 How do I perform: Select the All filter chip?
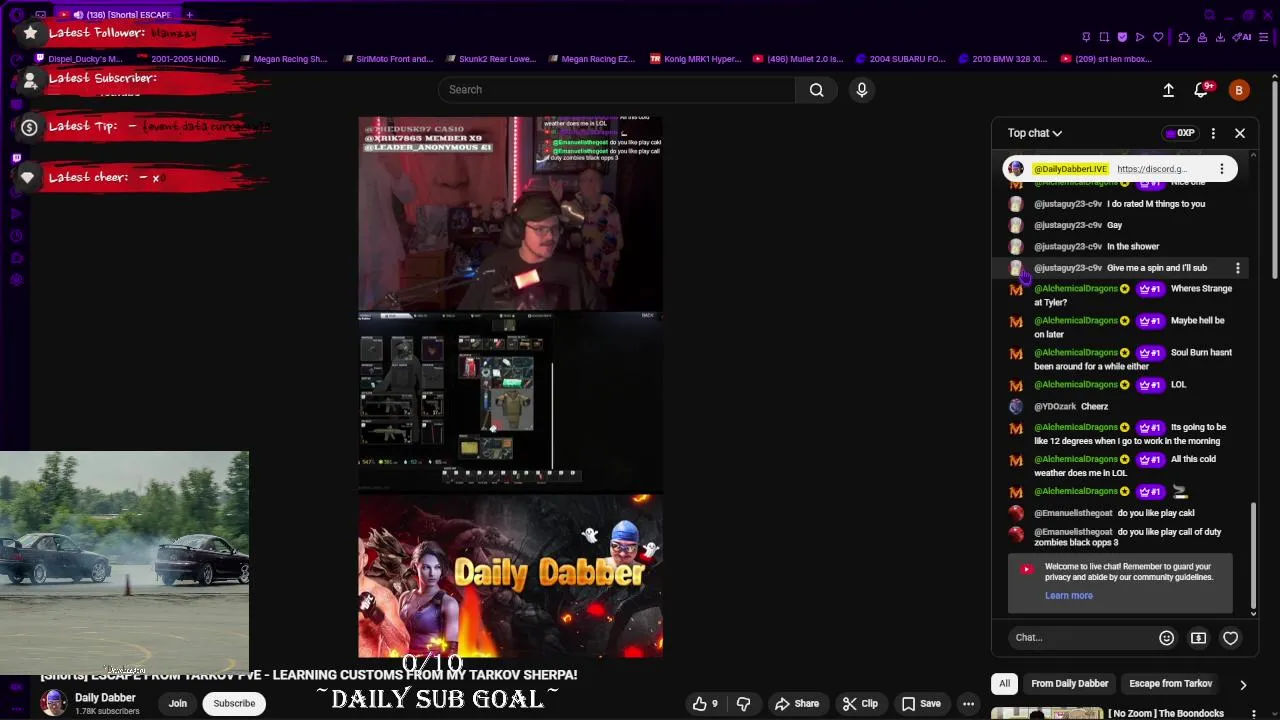[x=1004, y=684]
